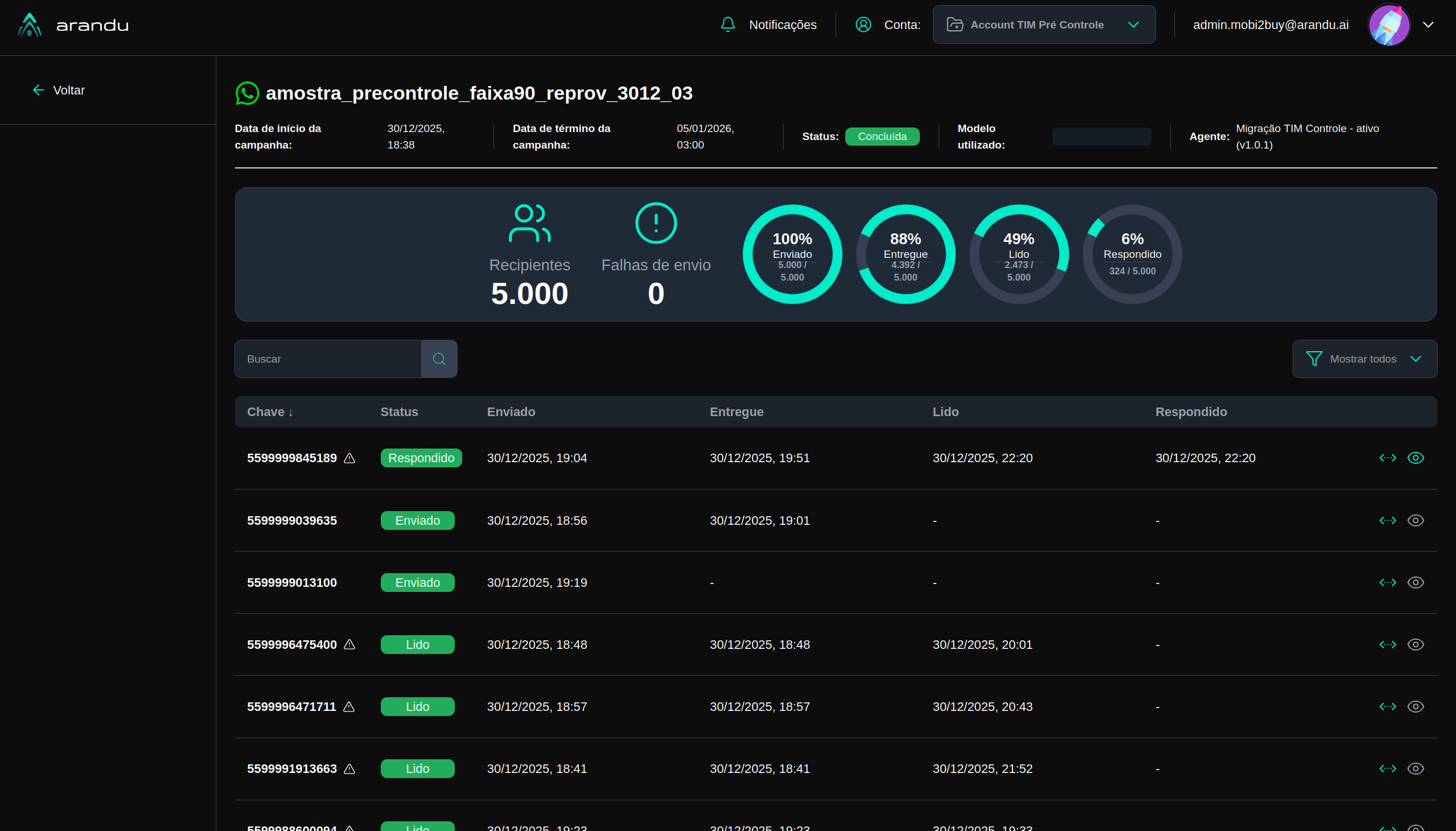This screenshot has height=831, width=1456.
Task: Click the Falhas de envio alert icon
Action: (x=656, y=223)
